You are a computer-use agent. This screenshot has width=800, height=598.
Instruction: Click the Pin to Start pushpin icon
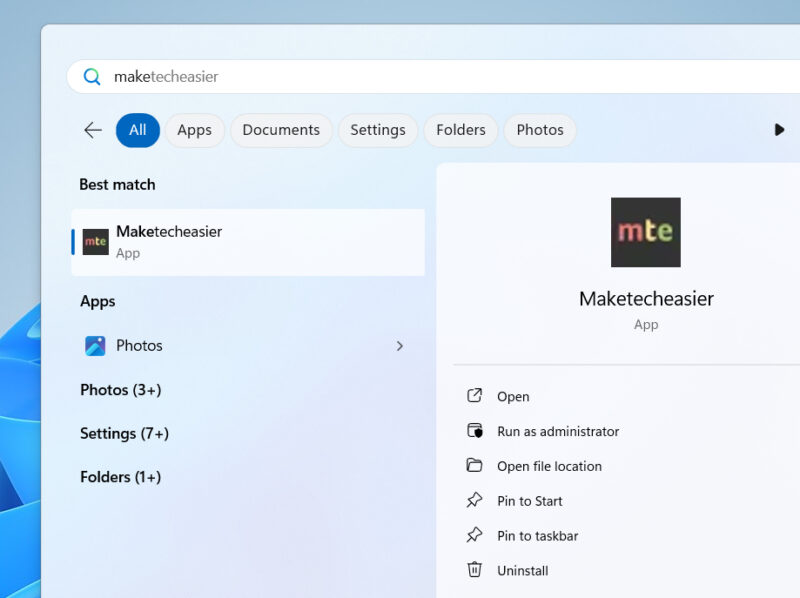(x=474, y=501)
